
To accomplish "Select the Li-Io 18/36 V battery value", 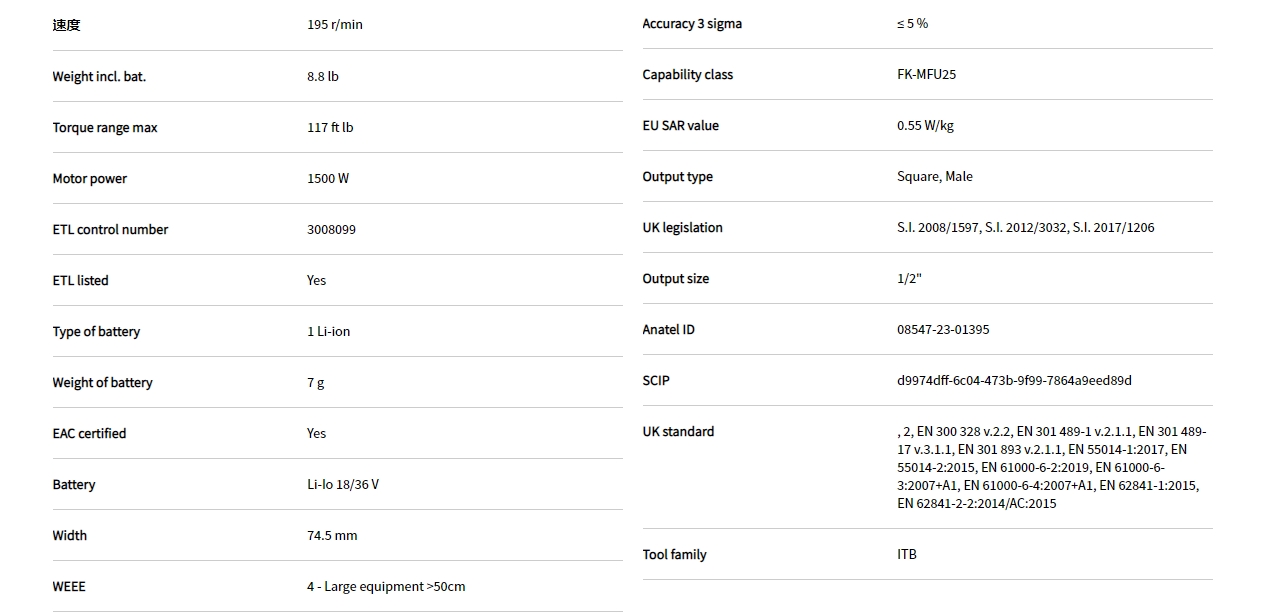I will [343, 485].
